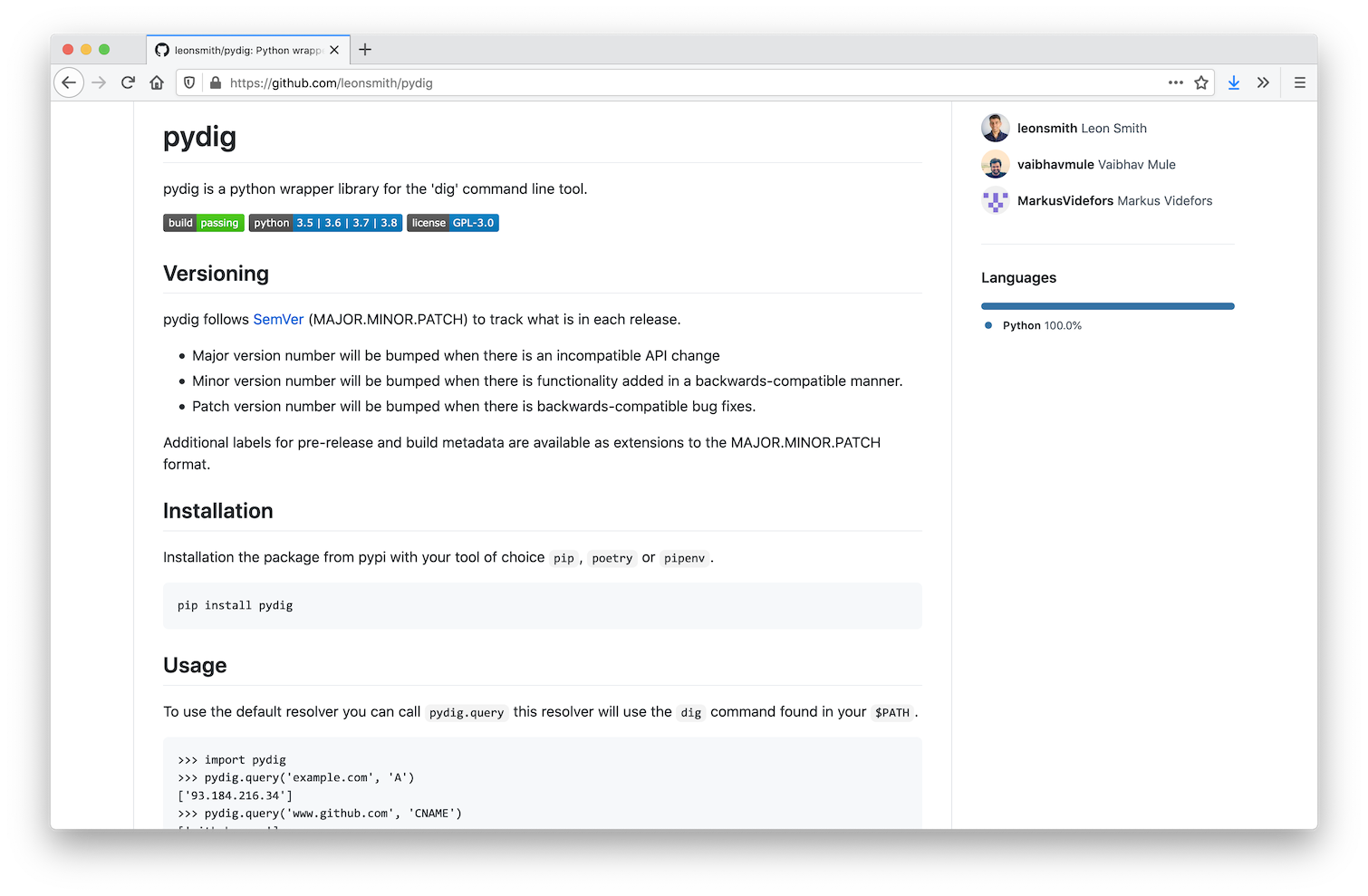Click the pydig title heading
1368x896 pixels.
click(199, 137)
